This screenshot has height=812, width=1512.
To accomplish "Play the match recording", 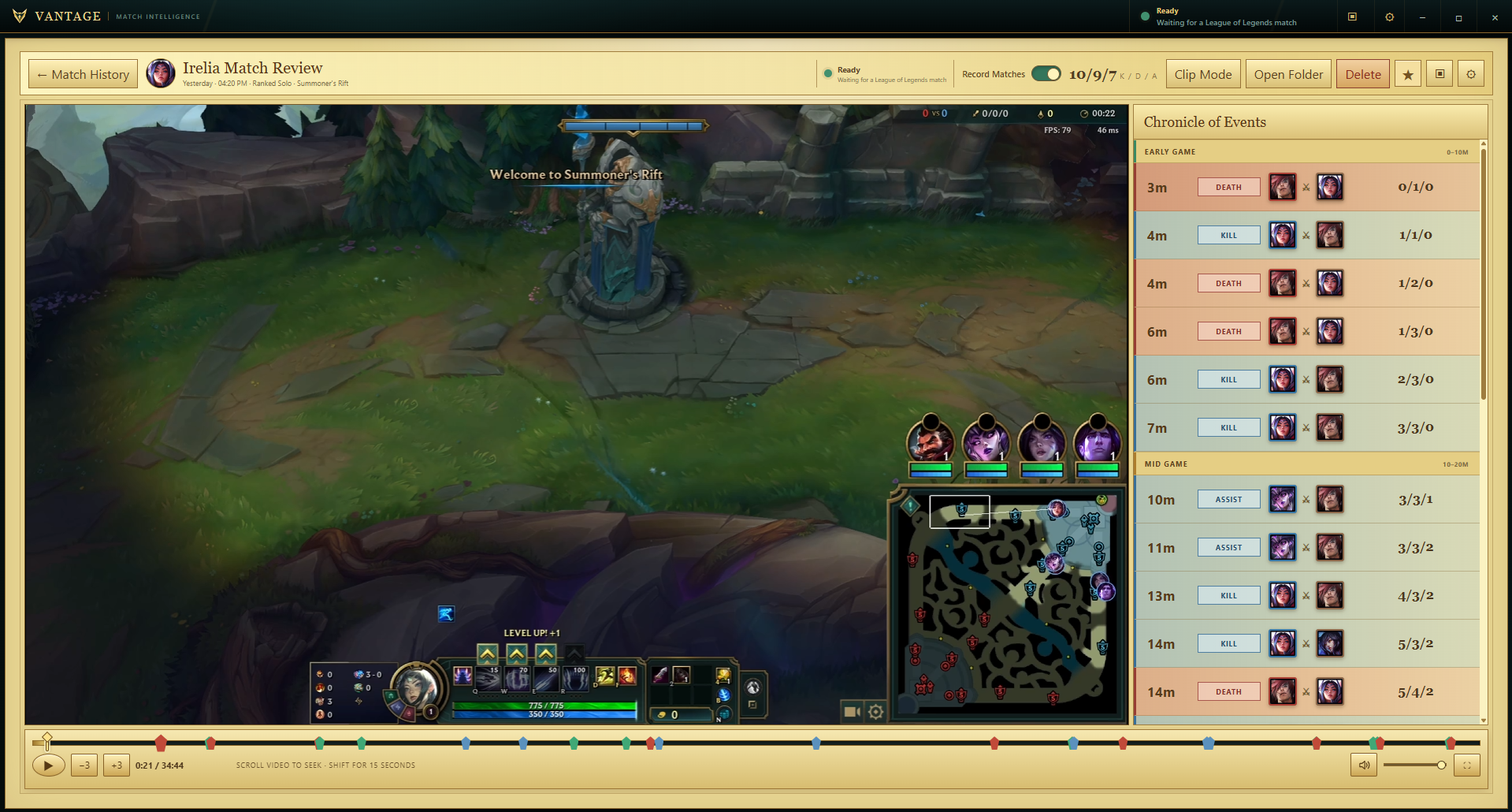I will pos(48,765).
